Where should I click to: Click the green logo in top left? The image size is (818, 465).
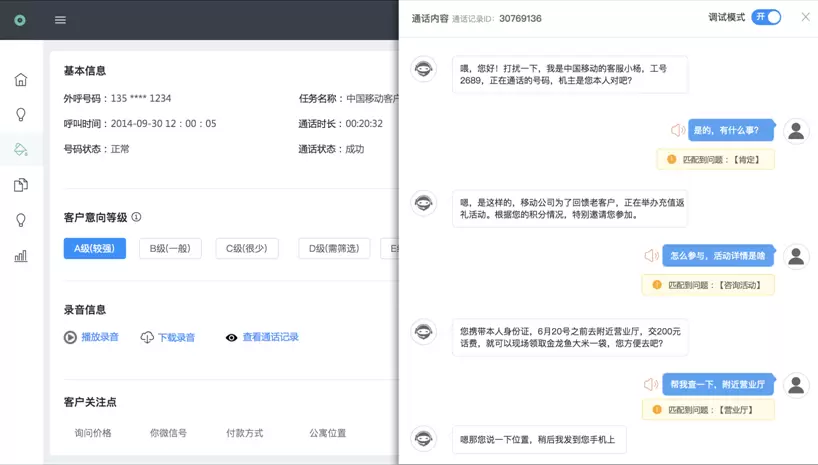[x=20, y=20]
